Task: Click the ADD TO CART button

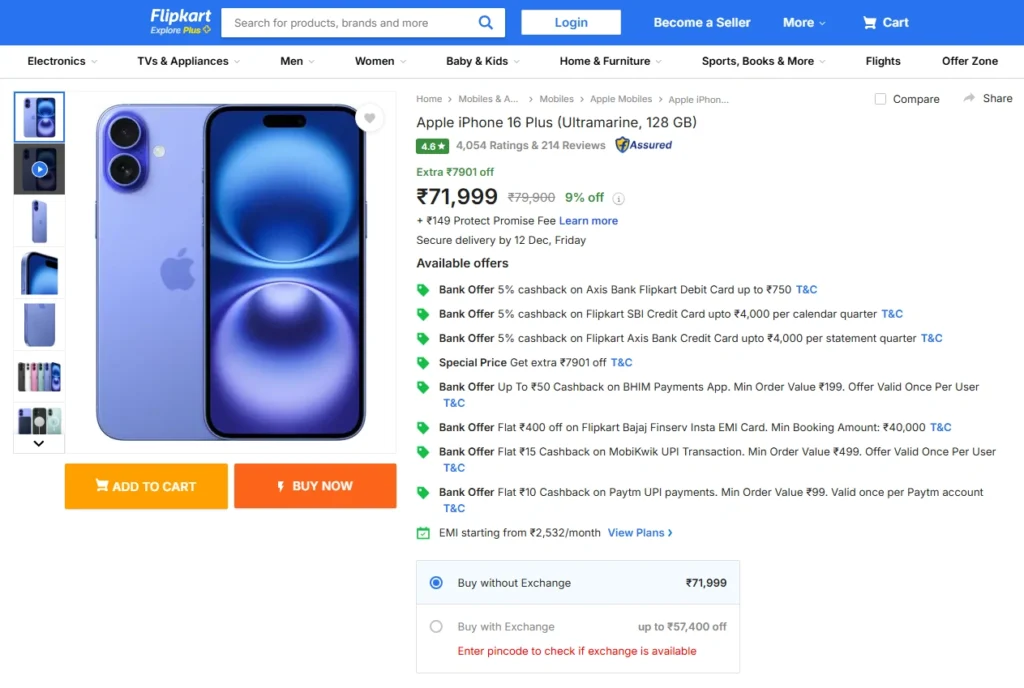Action: (x=146, y=486)
